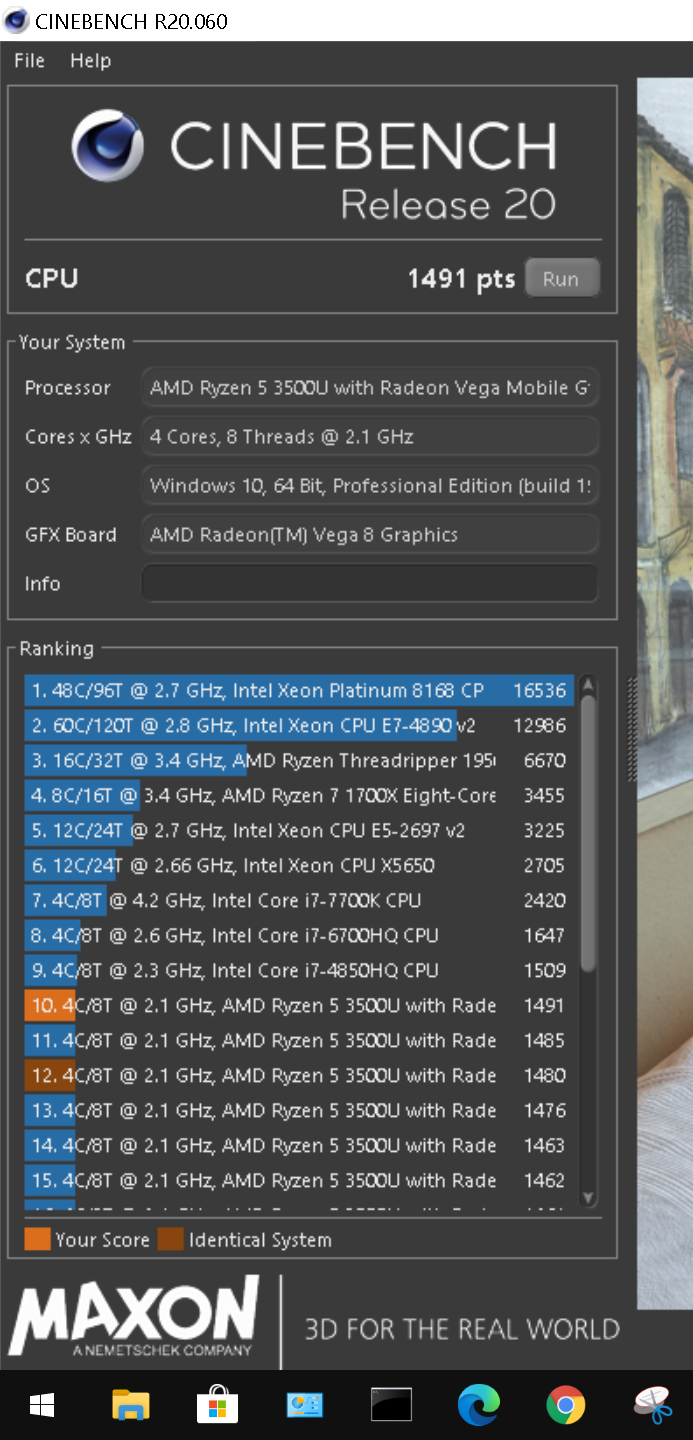Image resolution: width=693 pixels, height=1440 pixels.
Task: Select ranking row AMD Ryzen 7 1700X
Action: 299,796
